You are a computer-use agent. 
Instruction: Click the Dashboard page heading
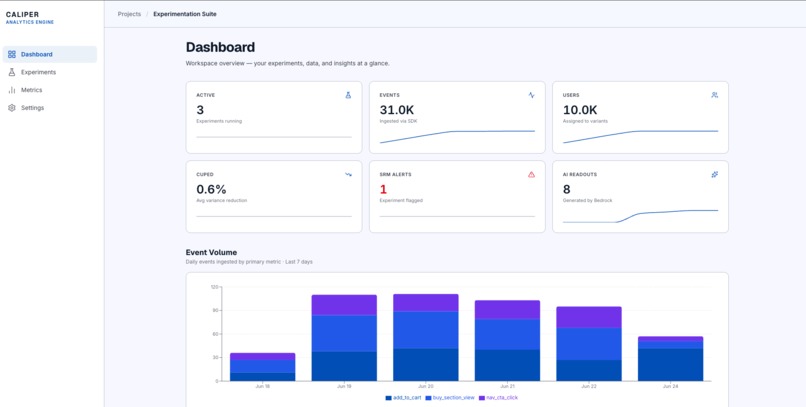(x=220, y=47)
